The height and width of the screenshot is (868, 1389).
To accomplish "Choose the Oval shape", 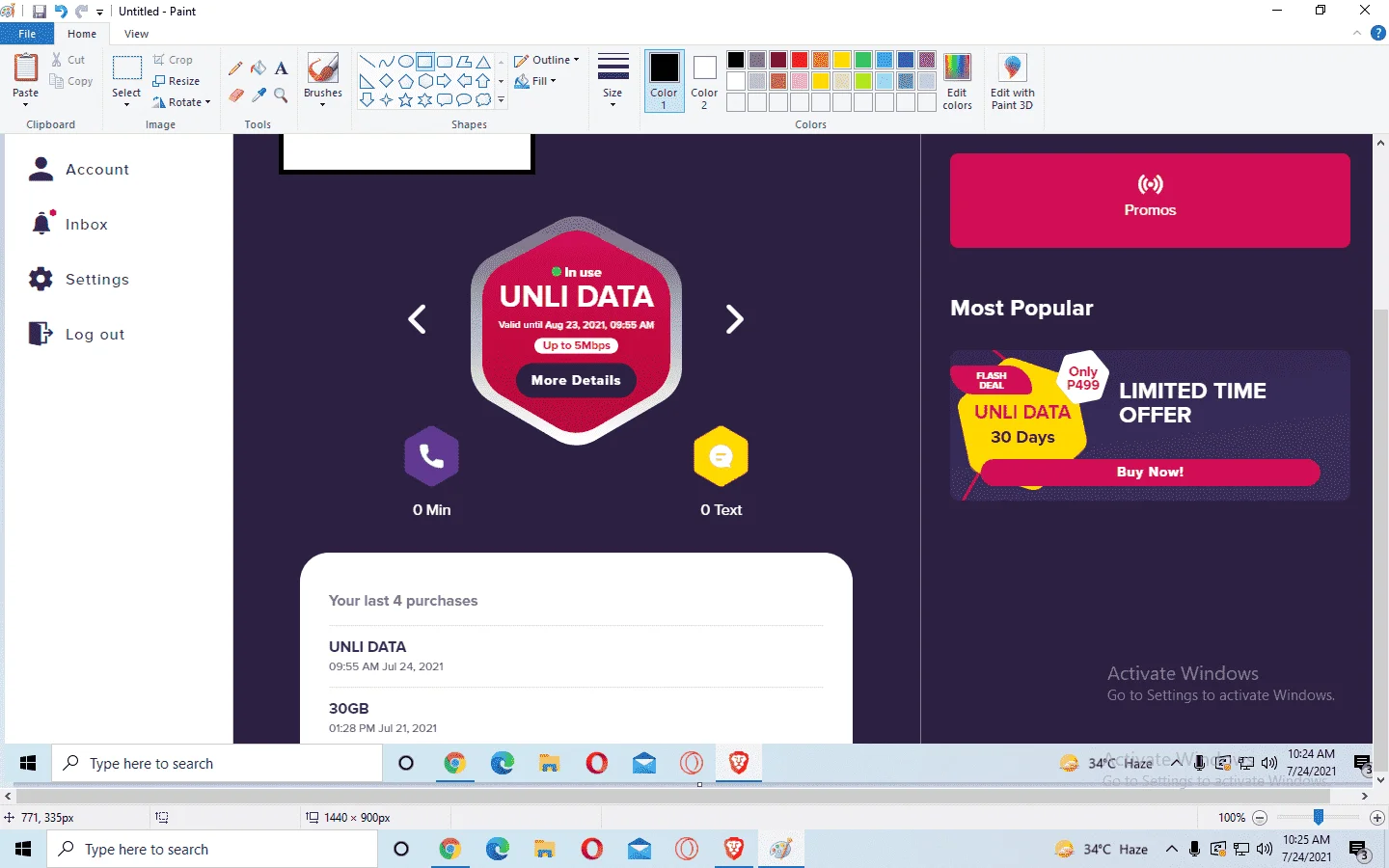I will click(x=405, y=62).
